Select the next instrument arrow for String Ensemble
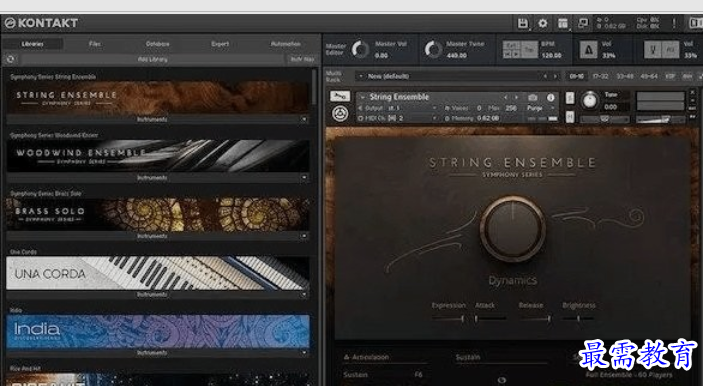The height and width of the screenshot is (386, 703). click(x=516, y=97)
